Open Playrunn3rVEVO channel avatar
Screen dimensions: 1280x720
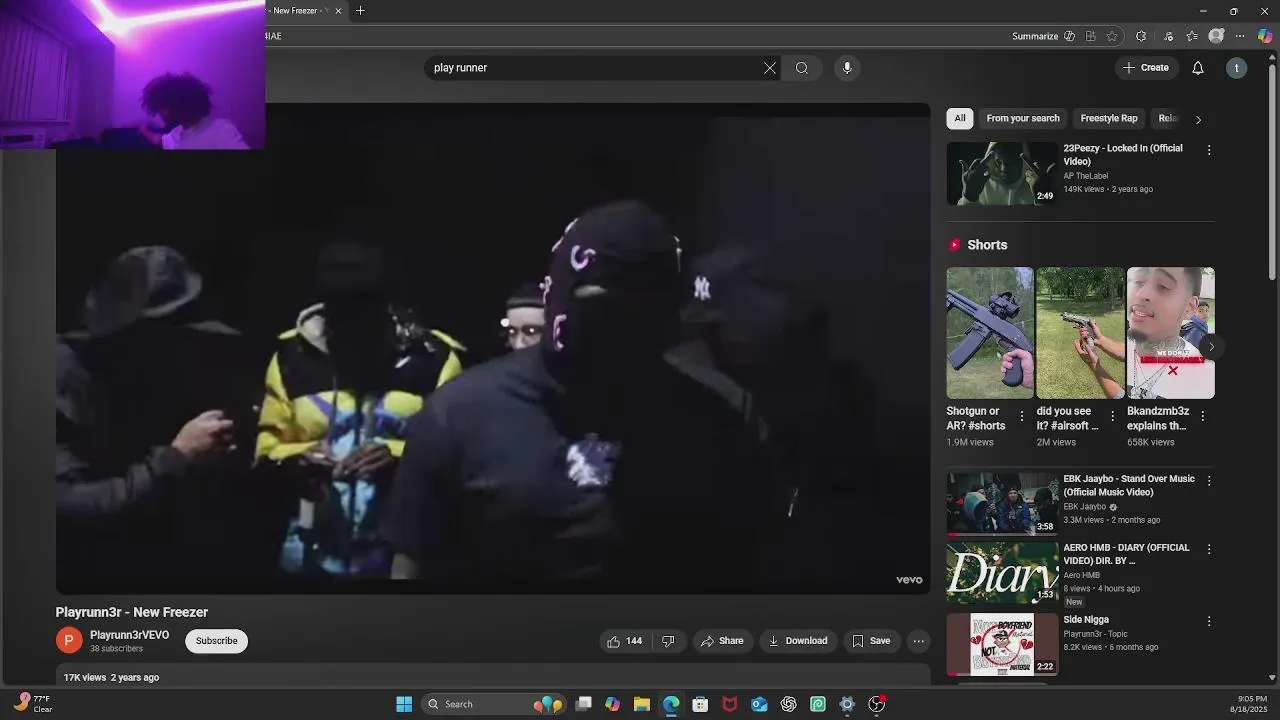(69, 641)
